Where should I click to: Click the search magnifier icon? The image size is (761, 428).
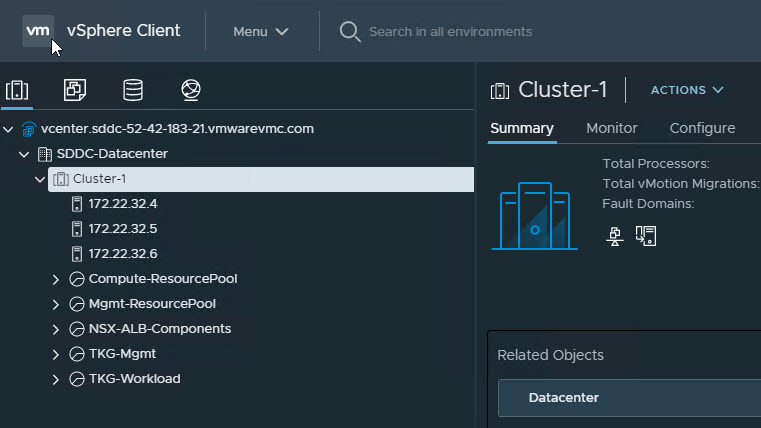pos(350,32)
